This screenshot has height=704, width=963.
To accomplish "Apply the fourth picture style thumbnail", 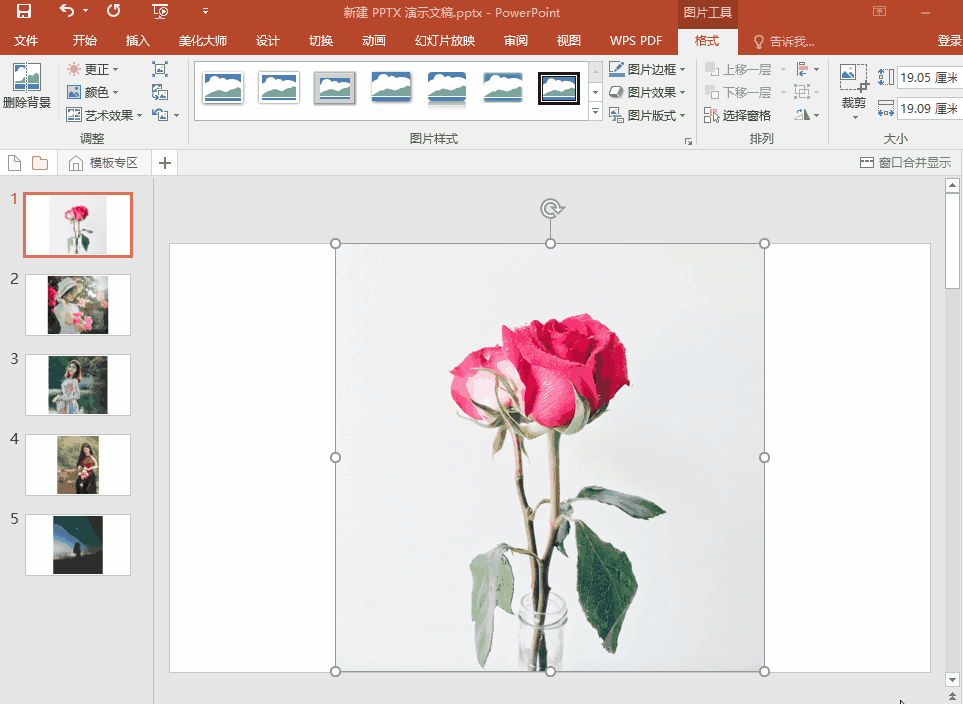I will [x=391, y=87].
